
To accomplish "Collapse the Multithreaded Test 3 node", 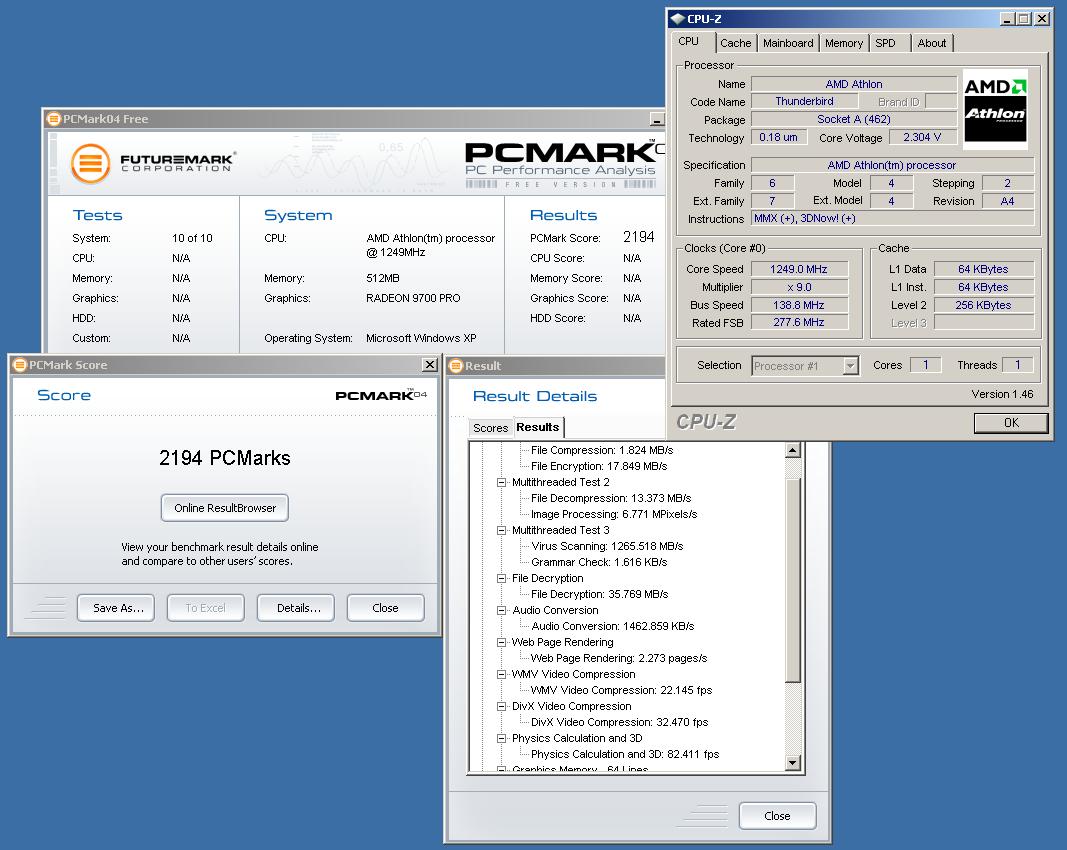I will [x=502, y=530].
